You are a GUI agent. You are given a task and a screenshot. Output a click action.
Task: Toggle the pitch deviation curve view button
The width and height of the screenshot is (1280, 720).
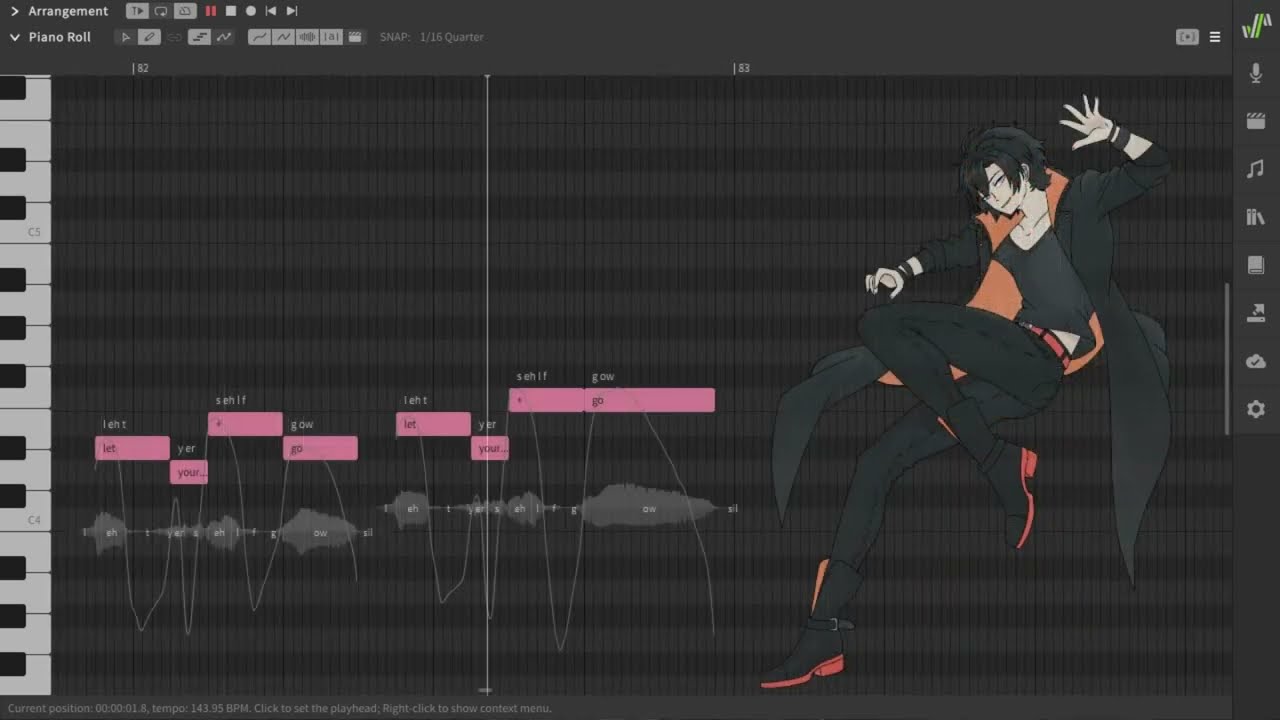click(x=283, y=37)
